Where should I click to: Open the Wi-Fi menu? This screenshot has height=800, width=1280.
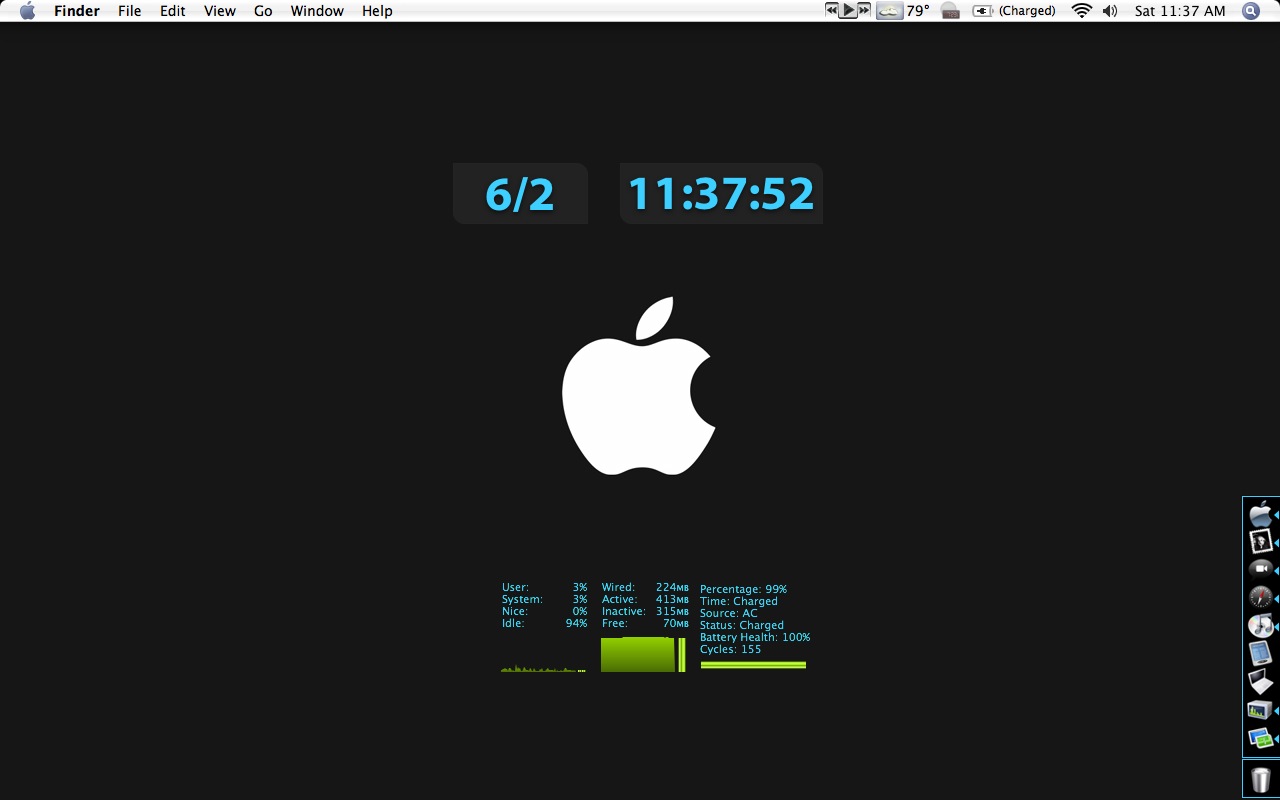[x=1081, y=11]
